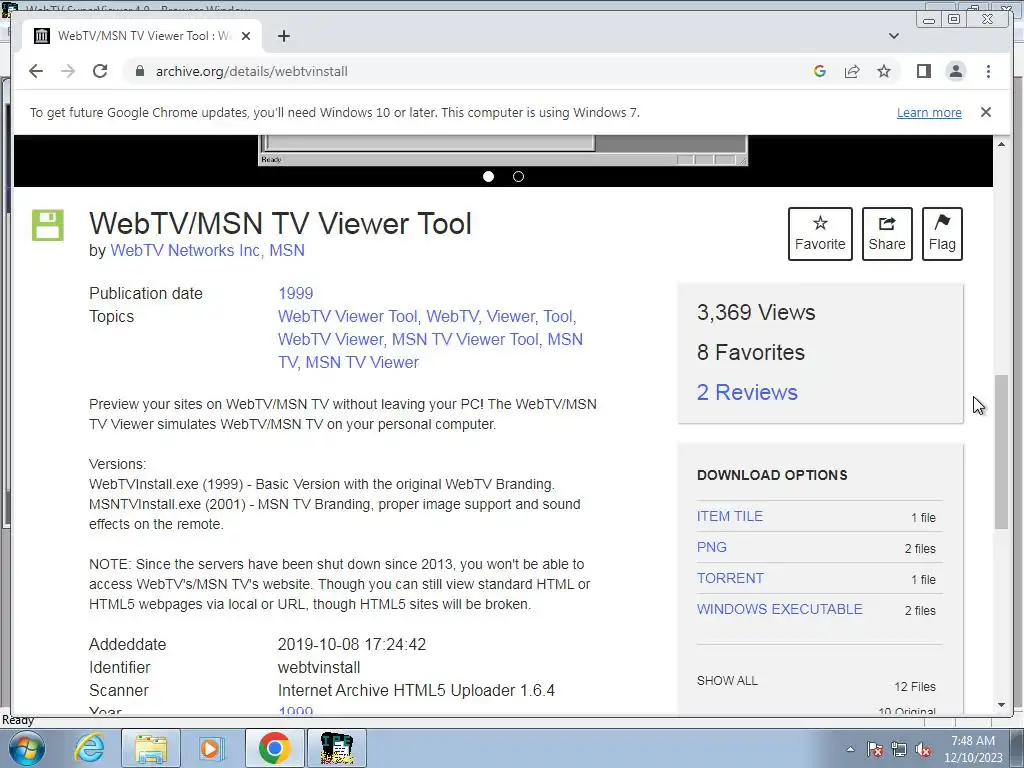Image resolution: width=1024 pixels, height=768 pixels.
Task: Open MSN creator link
Action: point(287,250)
